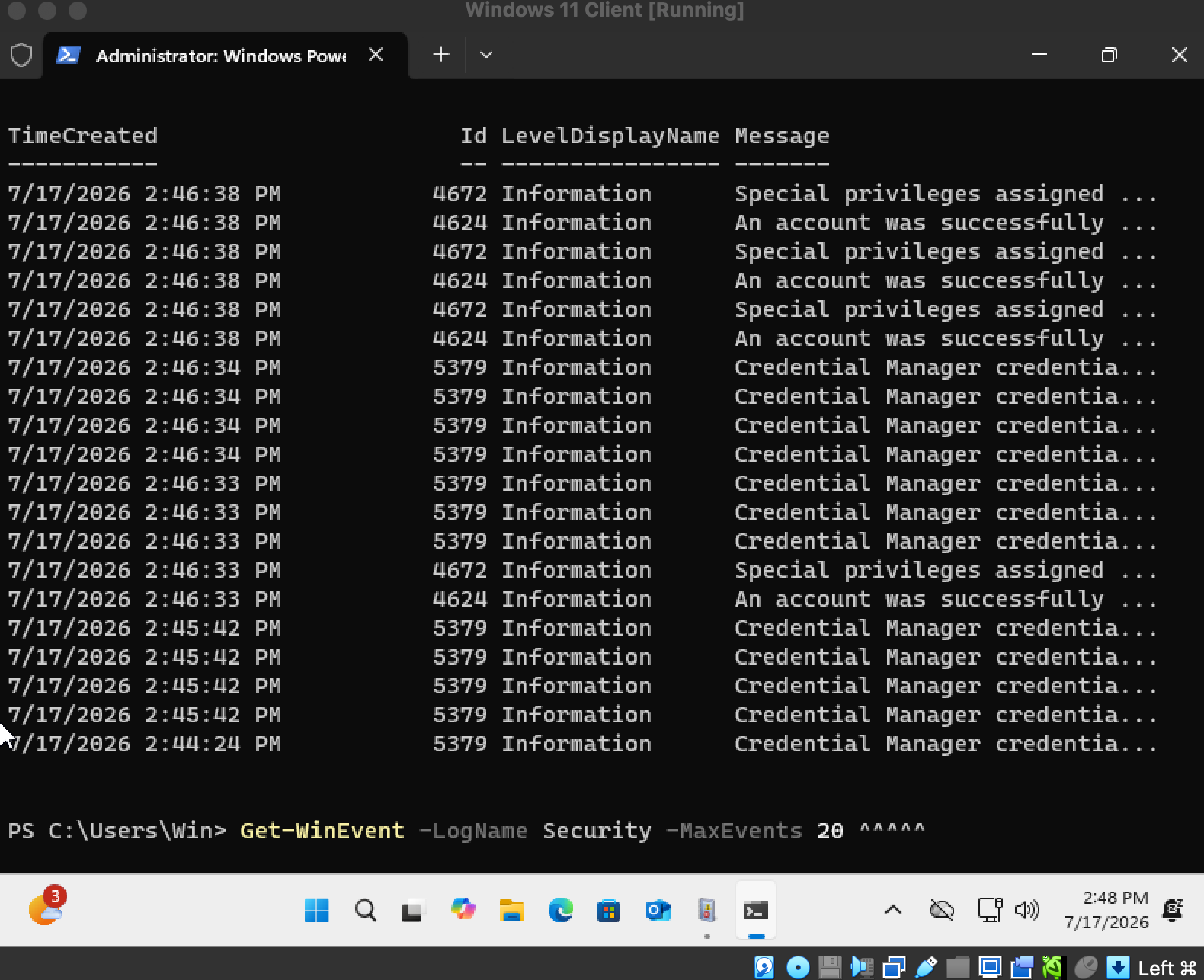Open the Windows Start menu

point(316,910)
